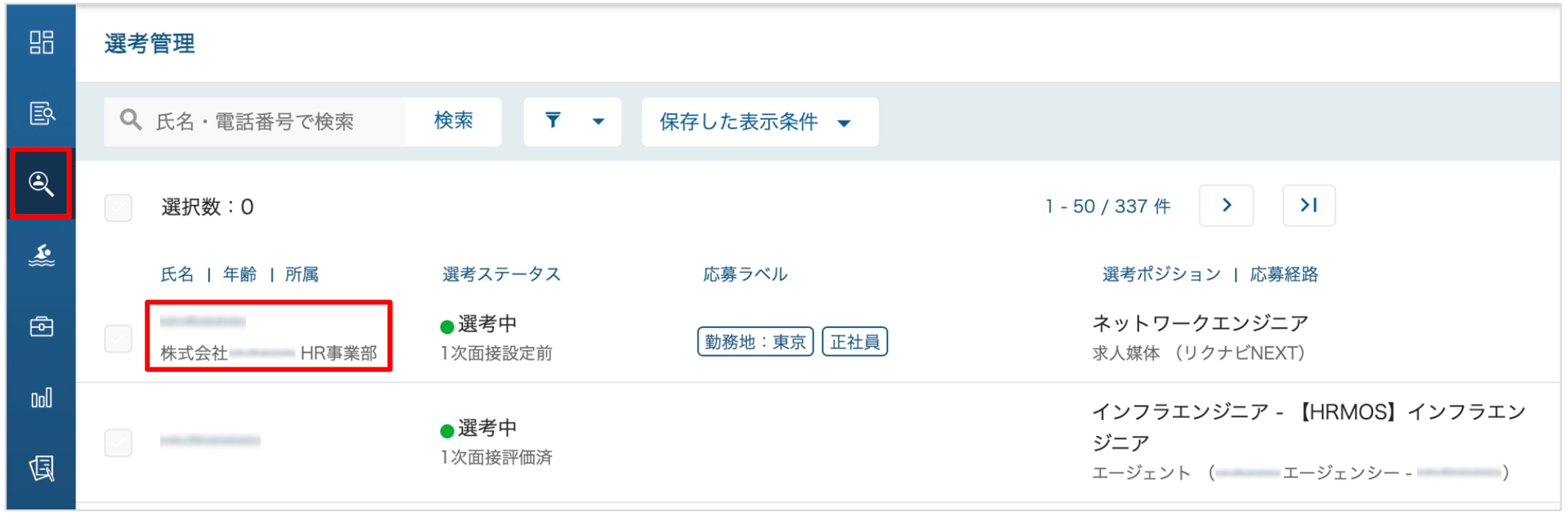Click the 勤務地：東京 label tag
The width and height of the screenshot is (1568, 523).
tap(755, 342)
